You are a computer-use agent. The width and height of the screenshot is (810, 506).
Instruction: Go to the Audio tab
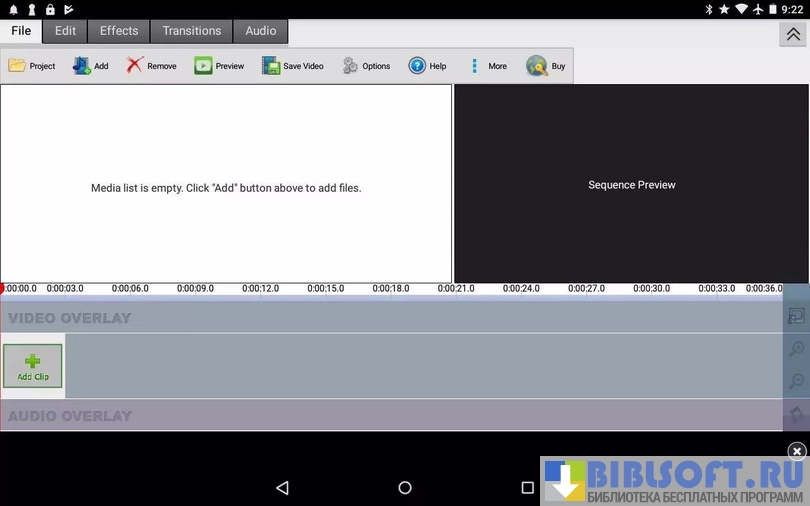coord(261,31)
